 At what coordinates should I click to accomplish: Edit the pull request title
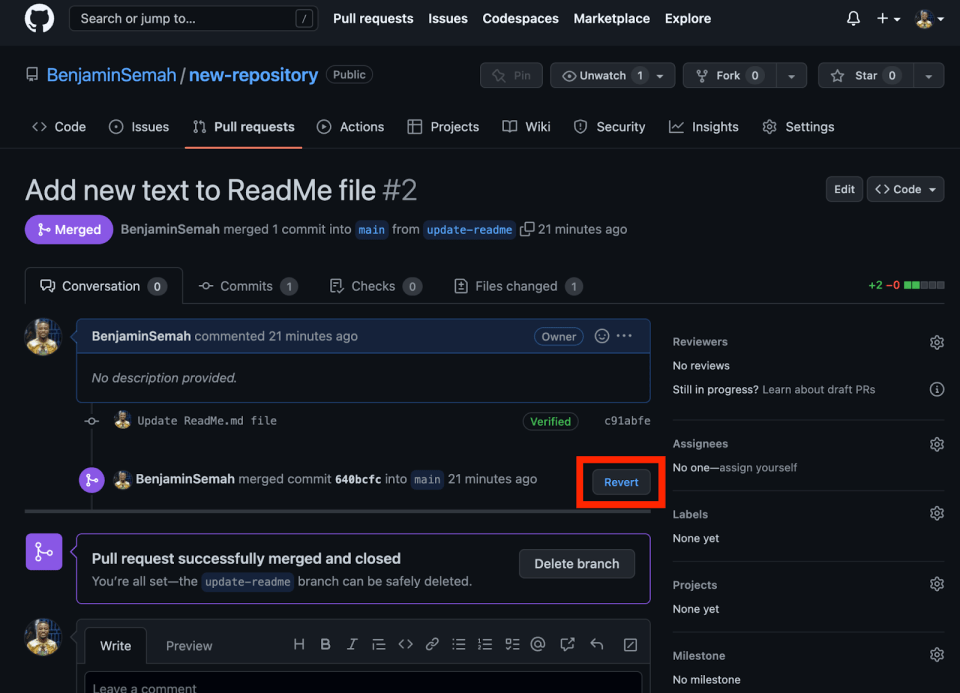coord(844,189)
